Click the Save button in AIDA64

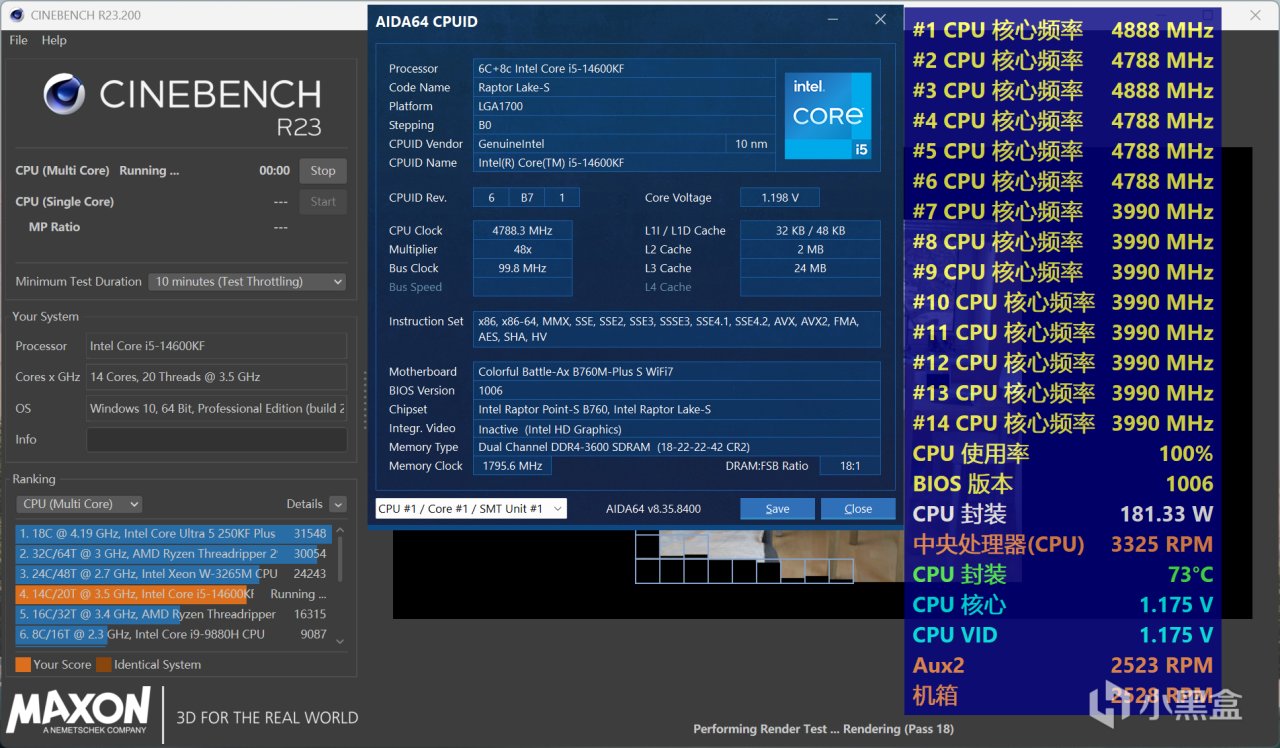click(x=777, y=508)
